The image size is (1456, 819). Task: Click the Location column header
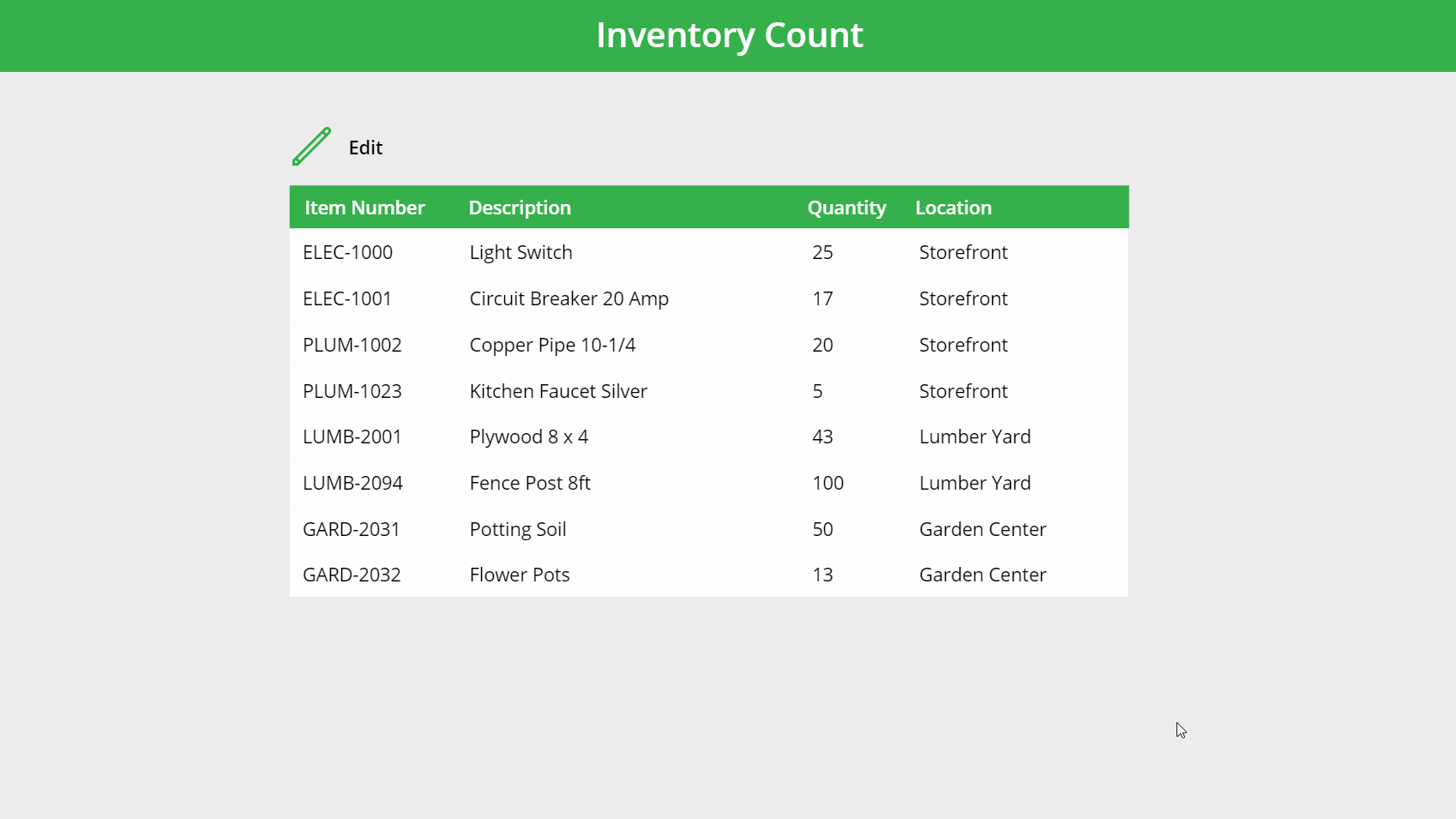954,207
